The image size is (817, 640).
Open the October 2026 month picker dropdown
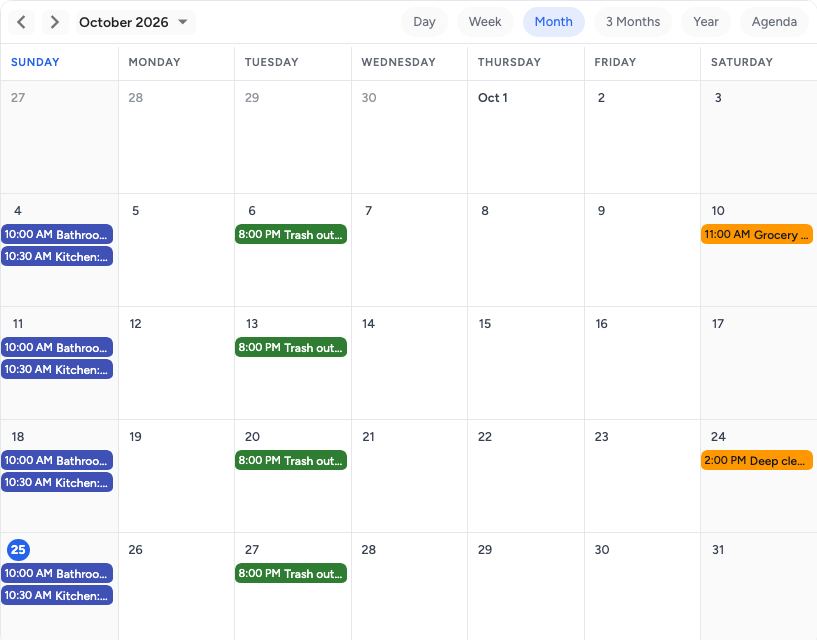pos(135,22)
